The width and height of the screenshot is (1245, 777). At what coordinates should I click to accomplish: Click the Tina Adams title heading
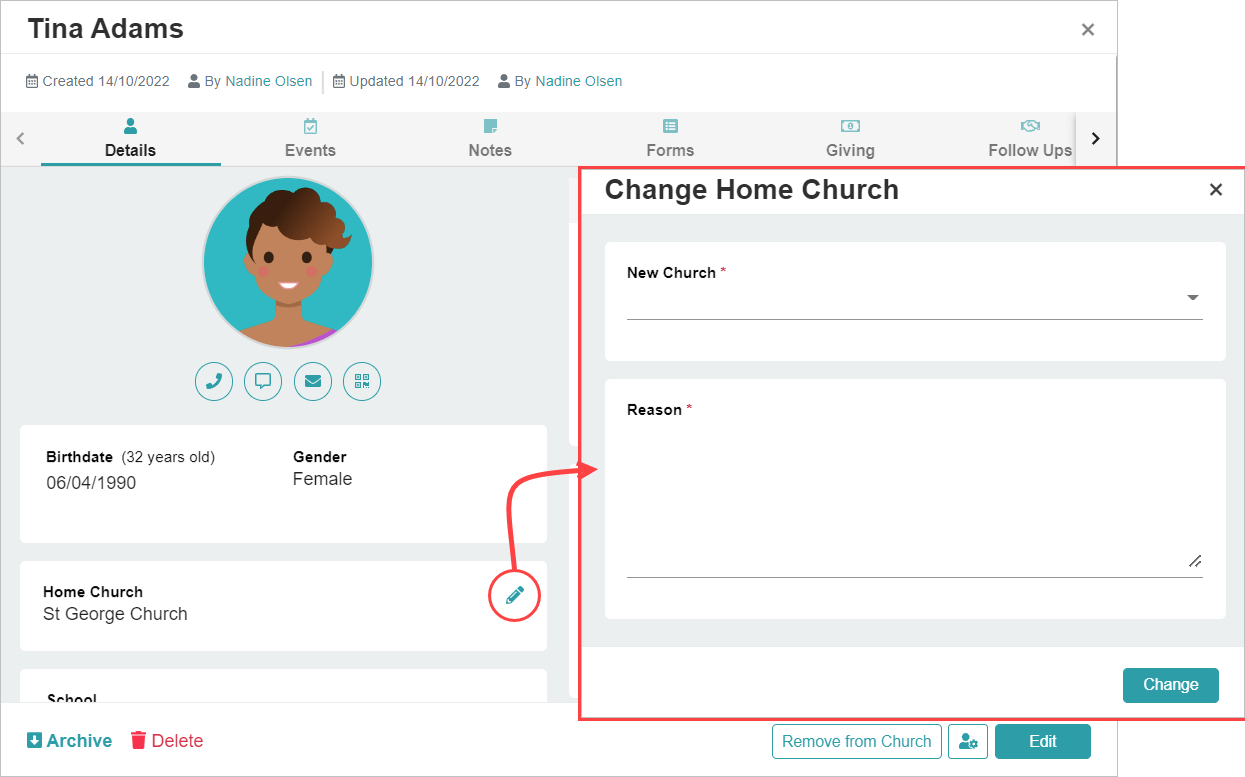105,29
